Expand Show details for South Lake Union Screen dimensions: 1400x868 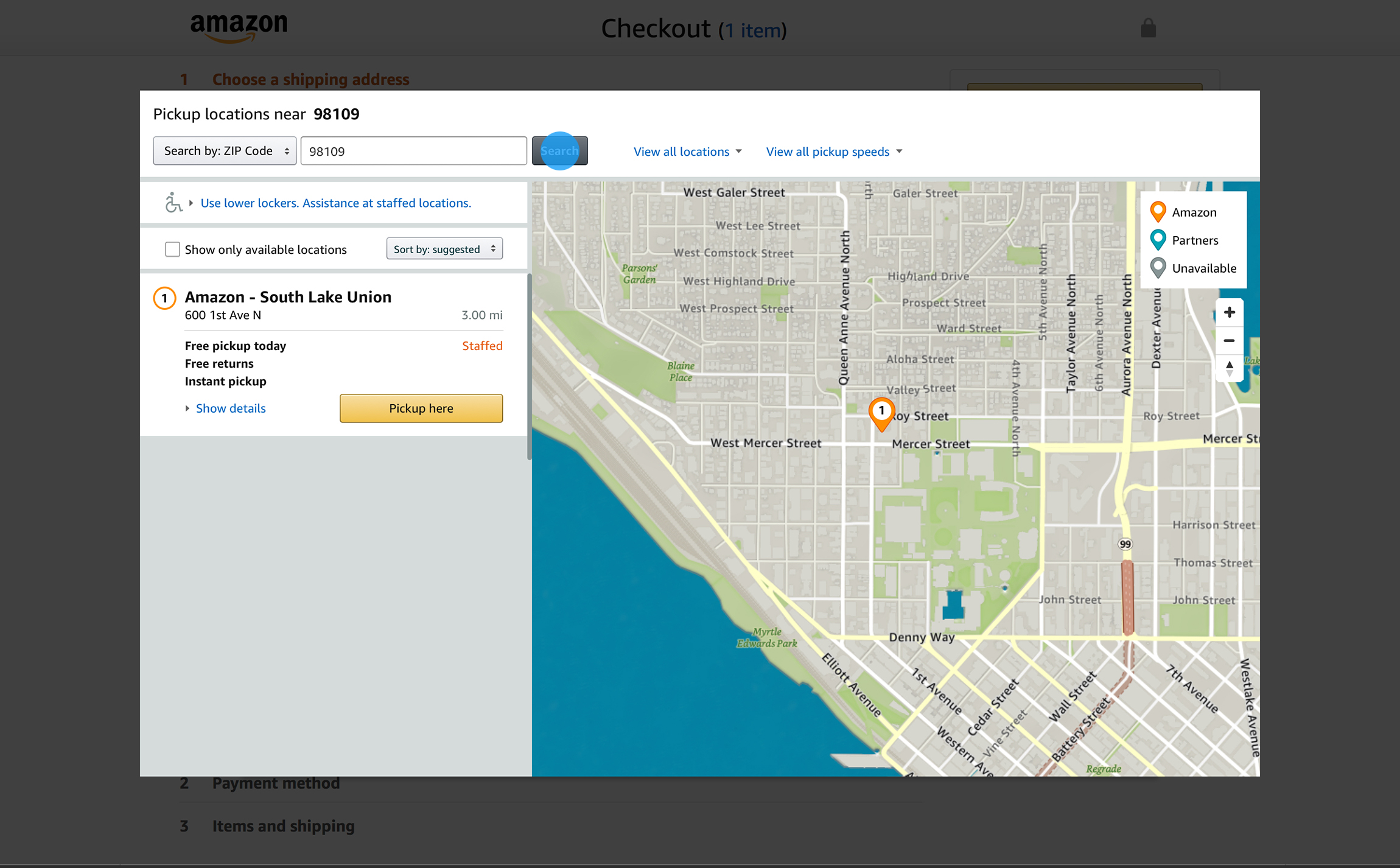(x=230, y=408)
